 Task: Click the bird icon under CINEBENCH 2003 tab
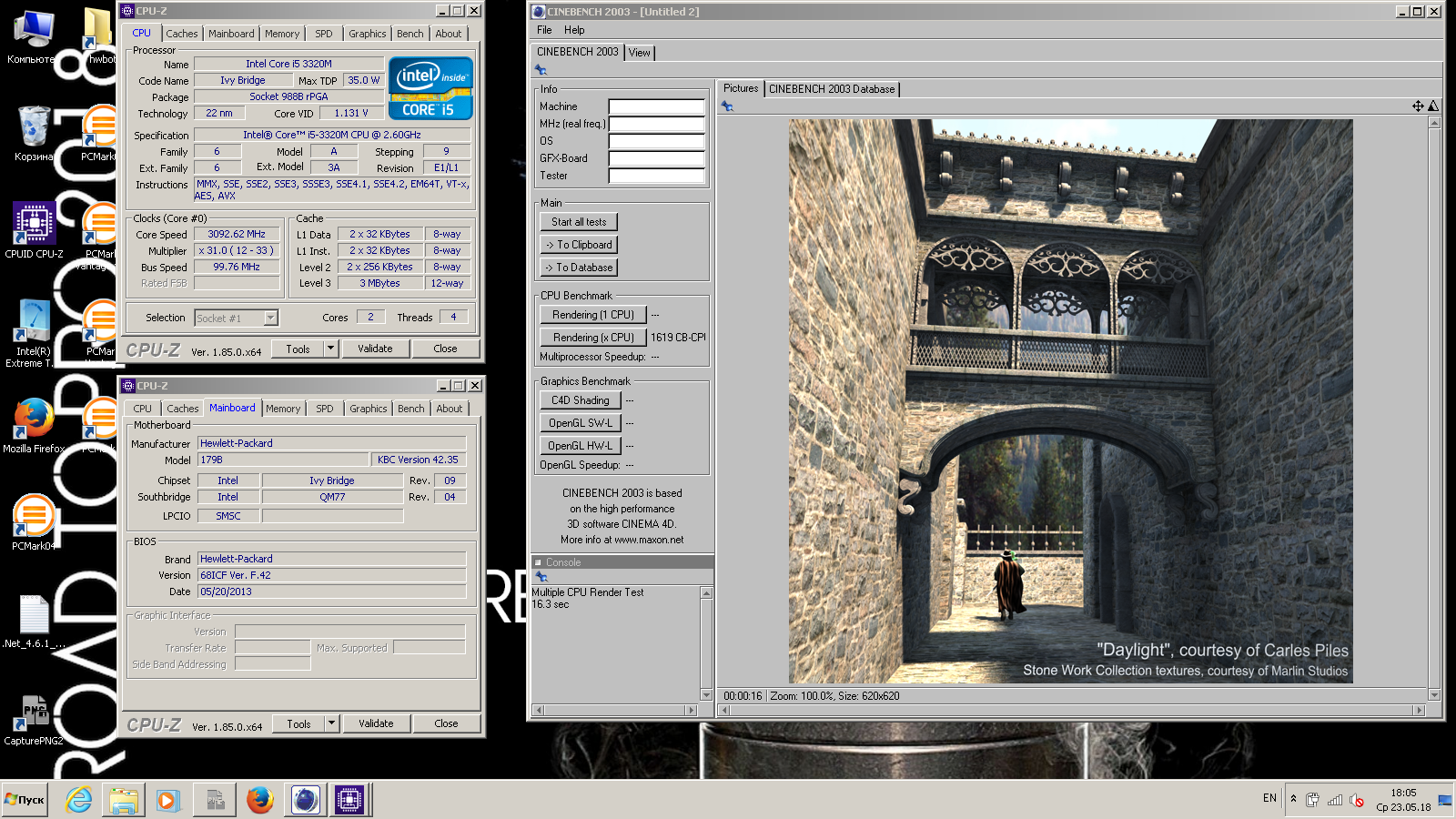(x=541, y=70)
